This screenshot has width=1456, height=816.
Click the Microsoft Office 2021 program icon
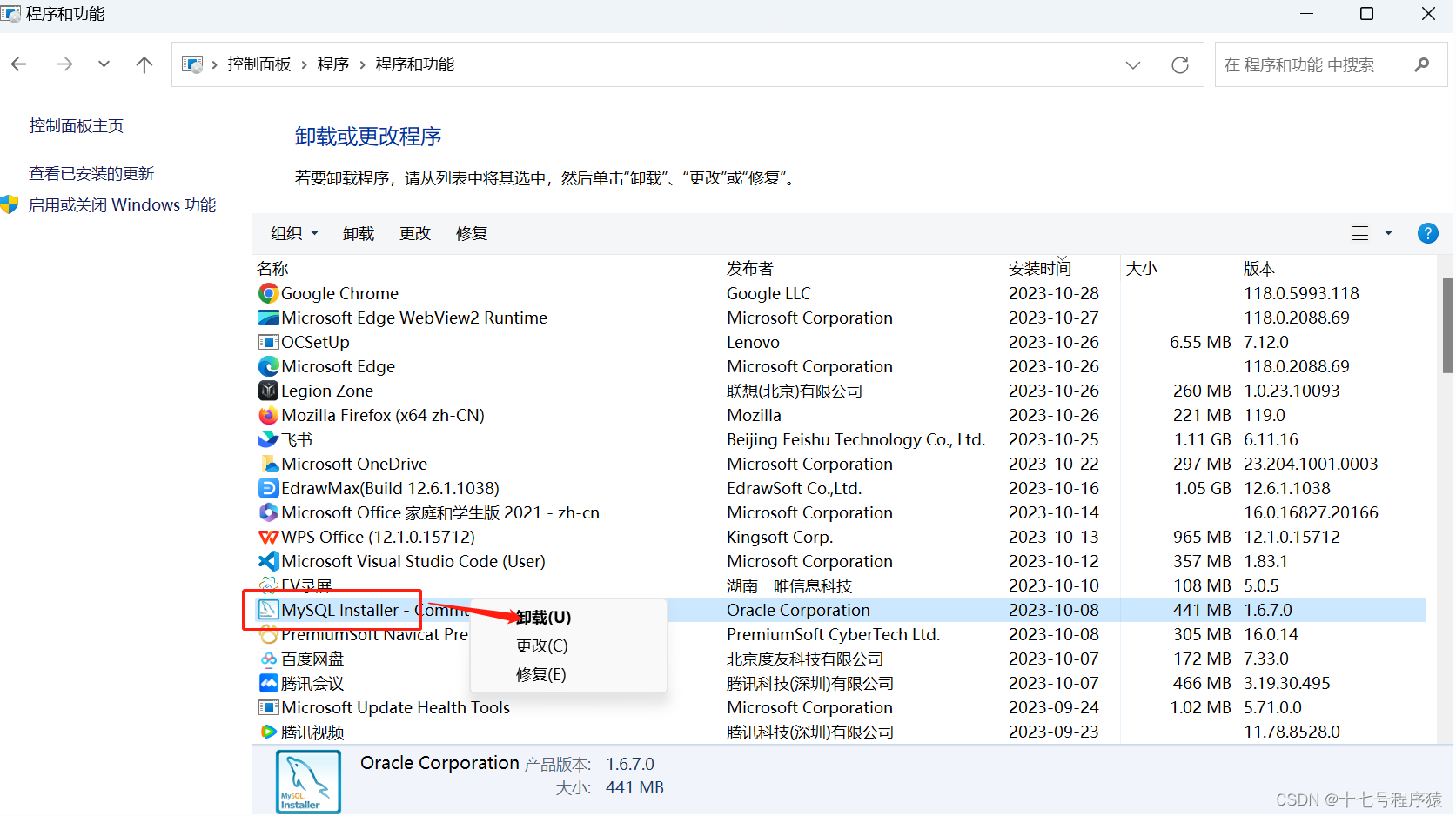pyautogui.click(x=269, y=512)
